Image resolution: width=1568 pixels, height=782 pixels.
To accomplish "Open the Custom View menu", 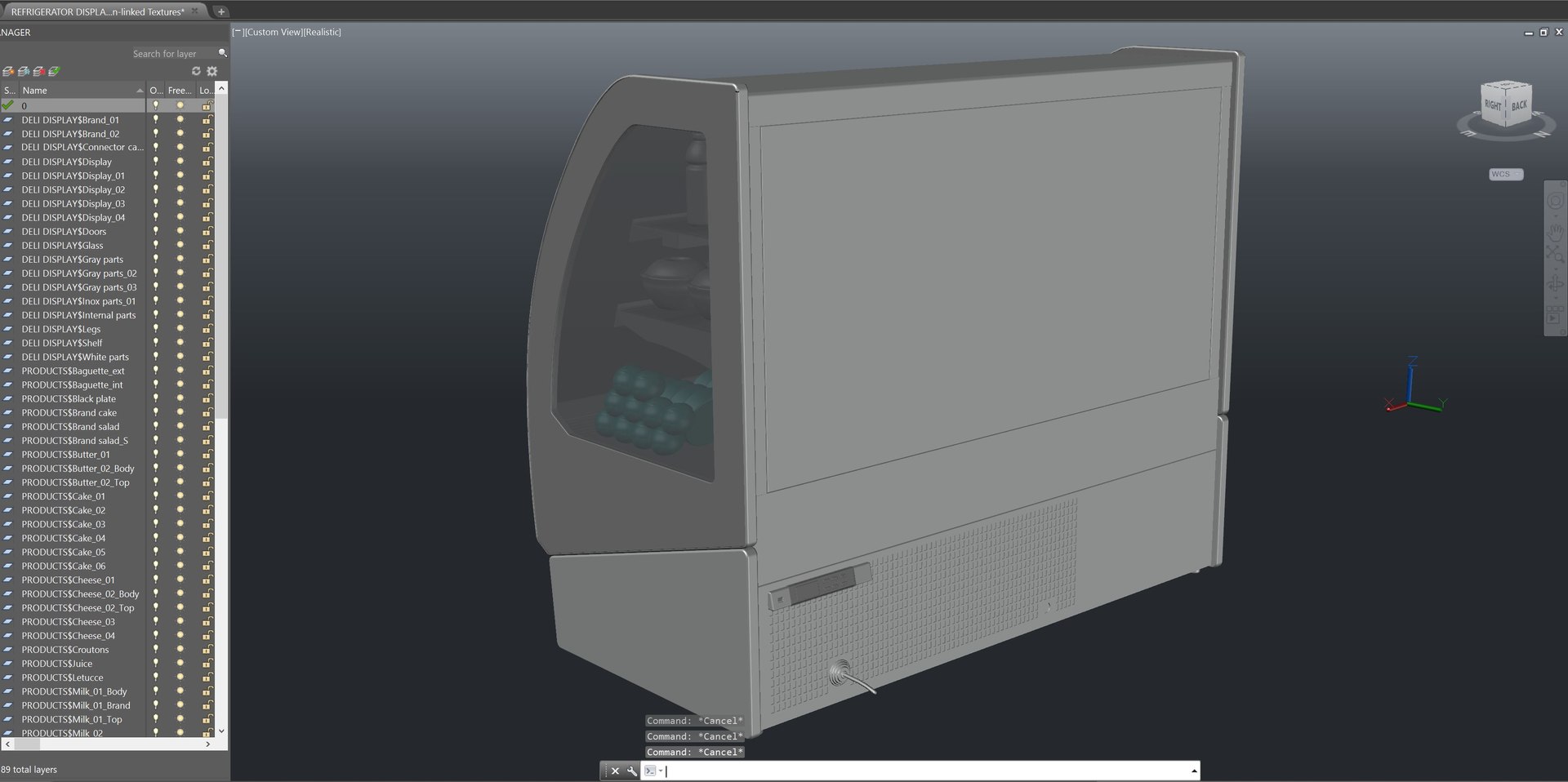I will (273, 32).
